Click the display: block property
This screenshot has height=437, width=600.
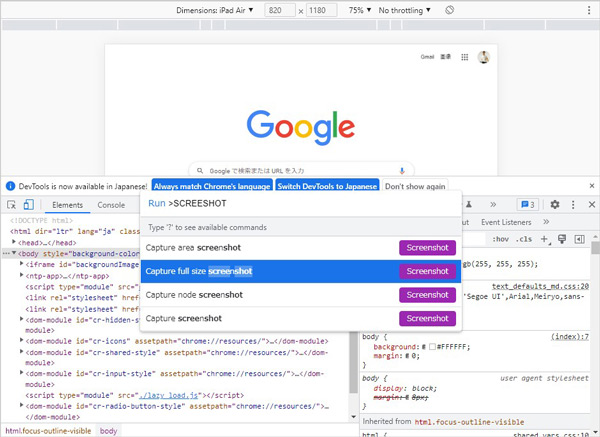click(405, 388)
